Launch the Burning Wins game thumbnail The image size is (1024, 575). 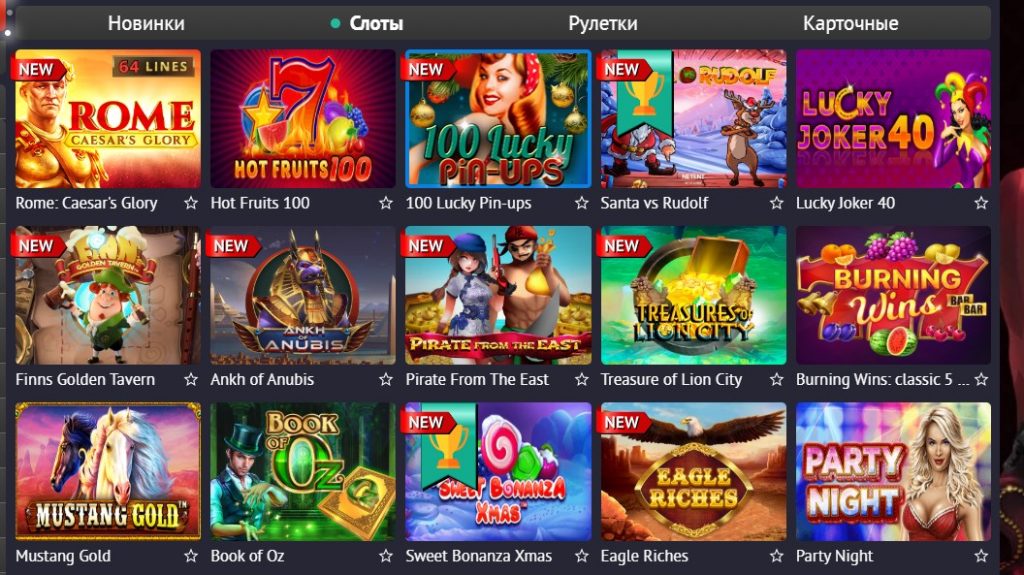pyautogui.click(x=893, y=295)
